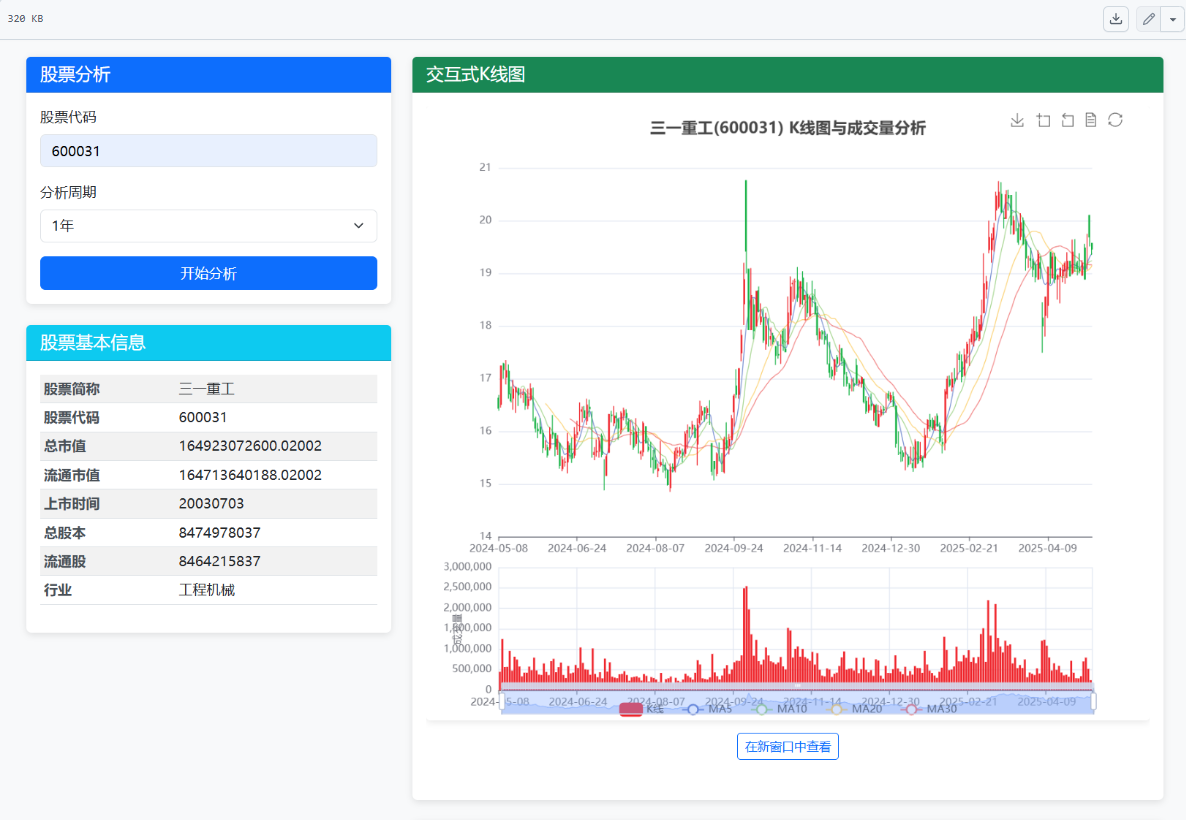Select the 总市值 value 164923072600.02002

click(x=250, y=446)
